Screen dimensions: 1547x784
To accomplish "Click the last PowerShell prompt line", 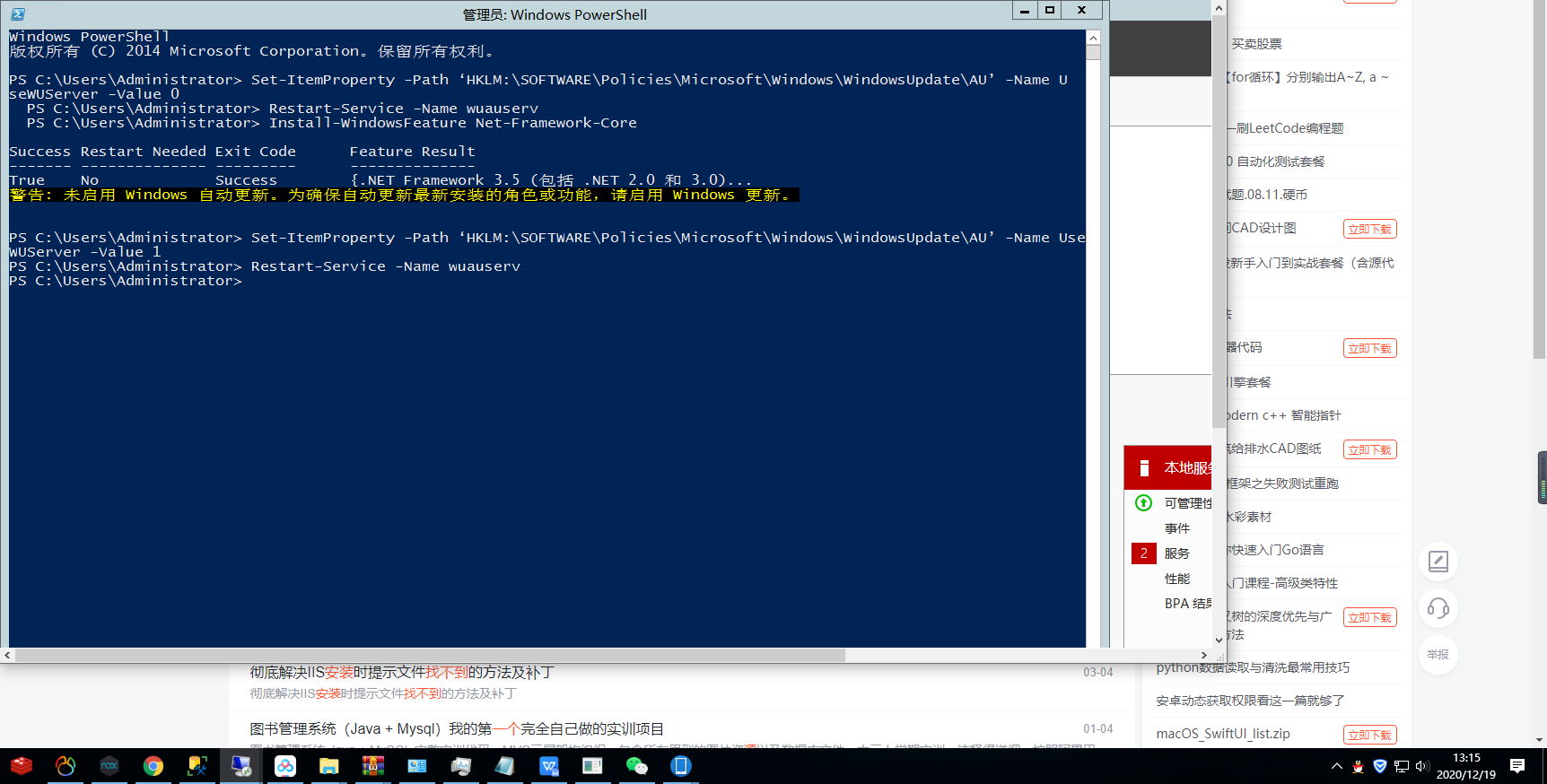I will pos(126,281).
